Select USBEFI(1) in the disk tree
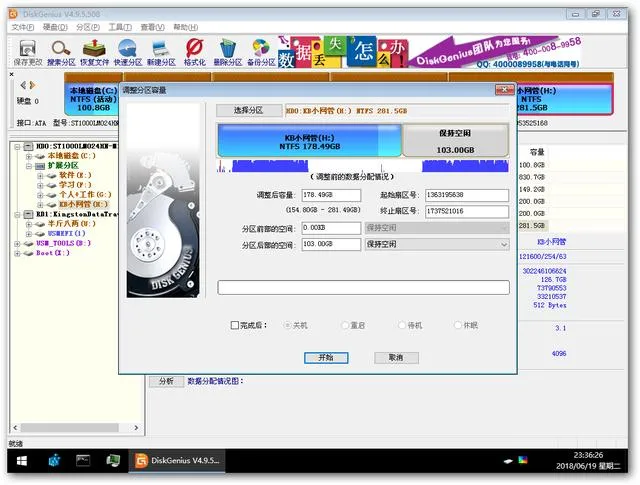Image resolution: width=640 pixels, height=485 pixels. click(66, 234)
